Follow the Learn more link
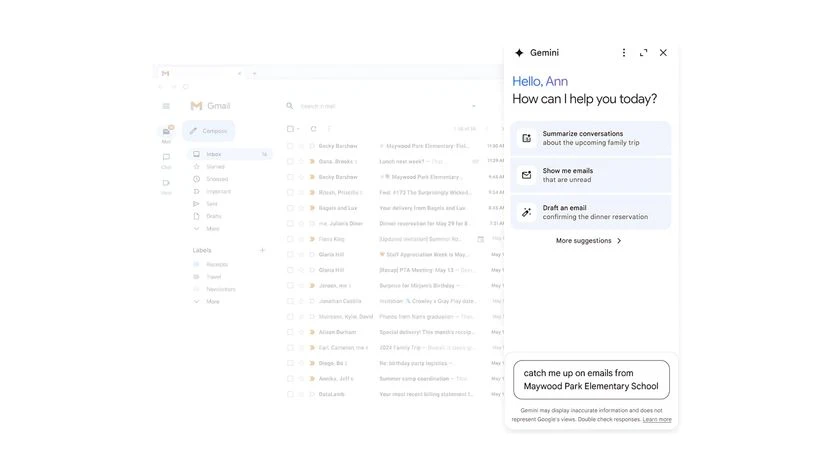 coord(657,419)
